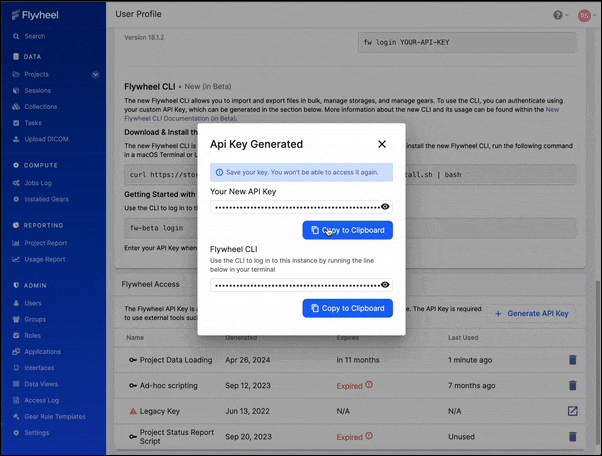Viewport: 602px width, 456px height.
Task: Open Collections page
Action: tap(41, 107)
